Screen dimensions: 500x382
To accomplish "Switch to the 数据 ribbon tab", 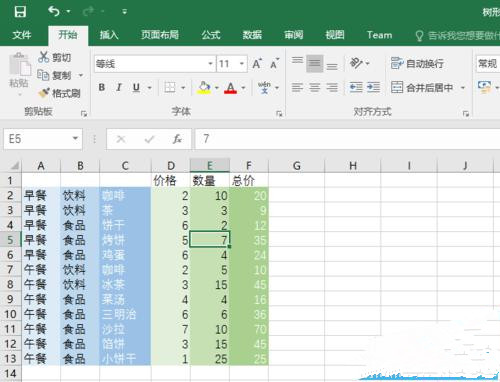I will click(252, 35).
